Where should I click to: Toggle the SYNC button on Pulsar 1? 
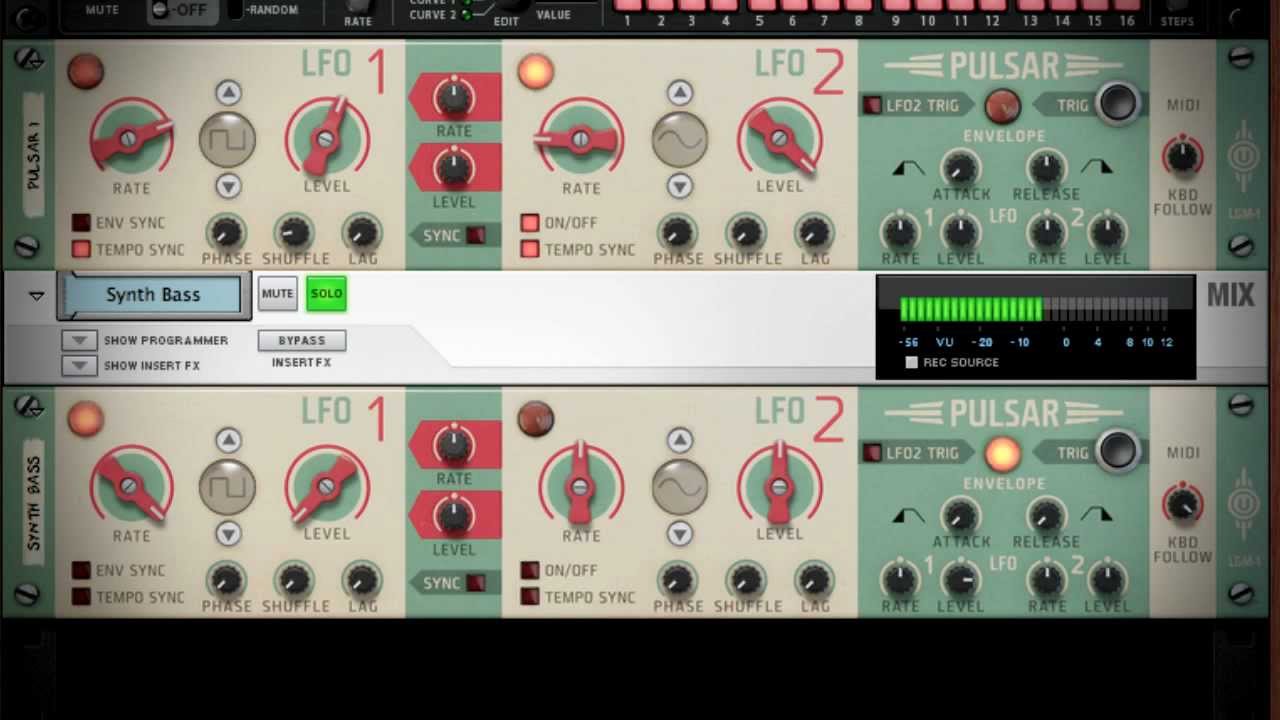click(x=476, y=236)
